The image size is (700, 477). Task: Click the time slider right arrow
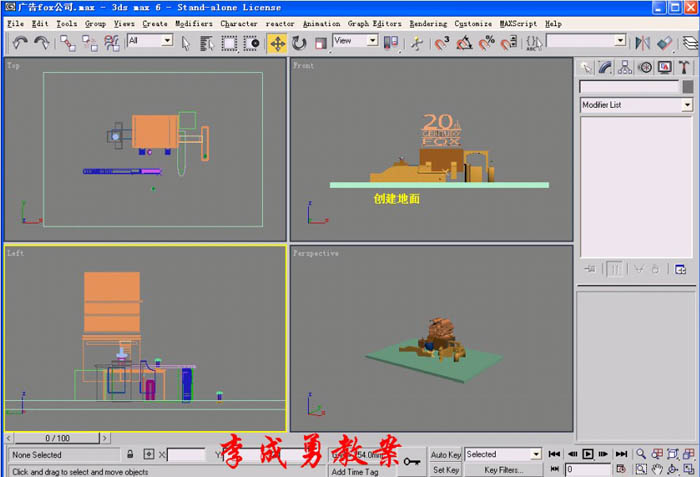point(105,438)
